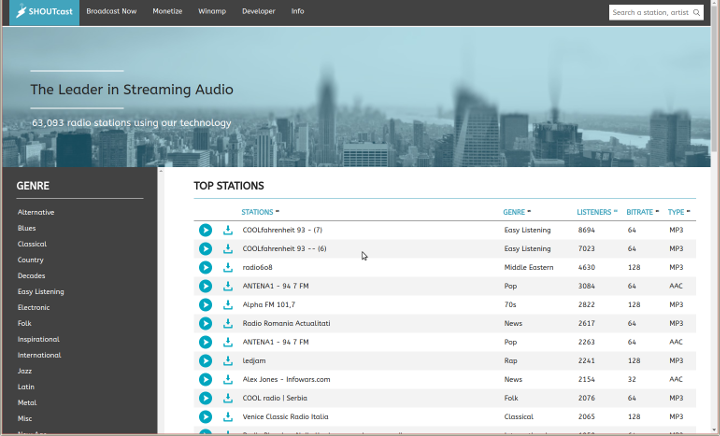Image resolution: width=720 pixels, height=436 pixels.
Task: Play the radio6o8 station
Action: pyautogui.click(x=205, y=268)
